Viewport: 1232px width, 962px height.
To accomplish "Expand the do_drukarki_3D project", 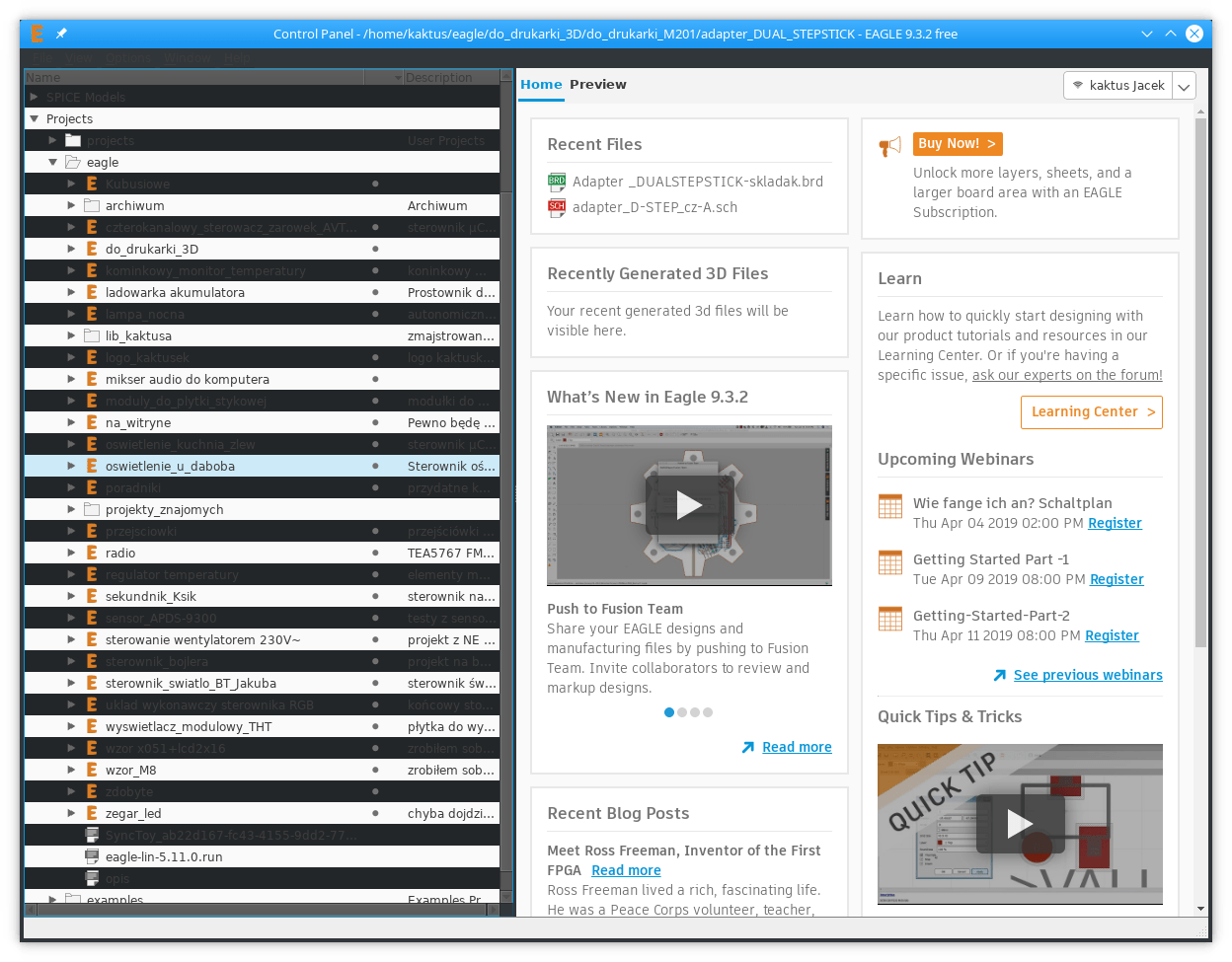I will coord(71,250).
